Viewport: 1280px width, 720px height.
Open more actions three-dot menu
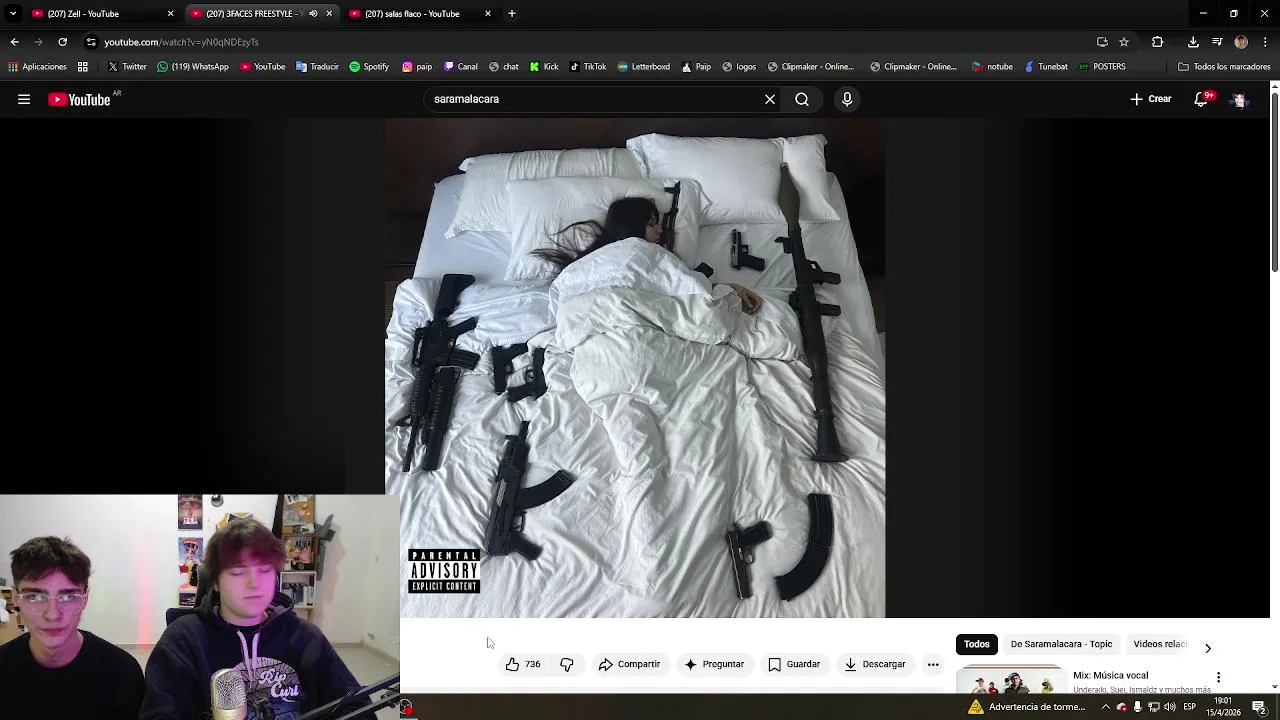(x=933, y=664)
